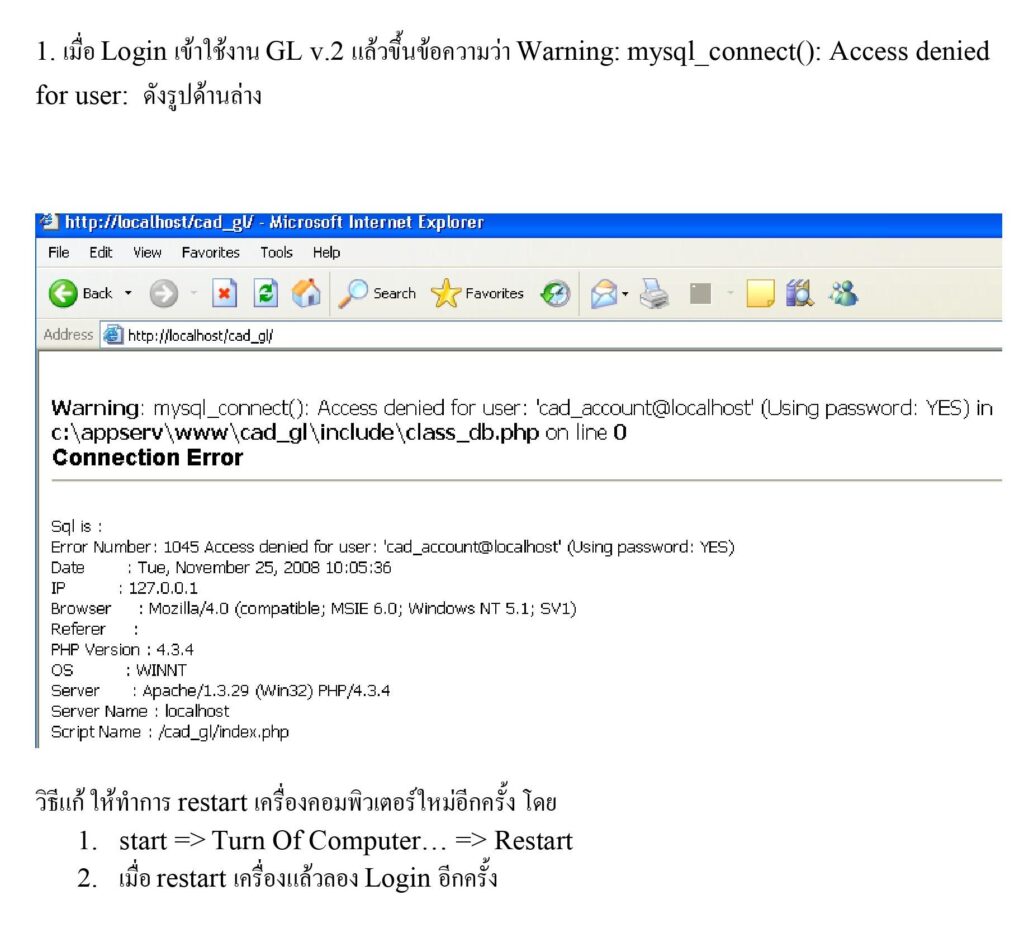Open the Tools menu
Viewport: 1024px width, 952px height.
click(x=276, y=252)
